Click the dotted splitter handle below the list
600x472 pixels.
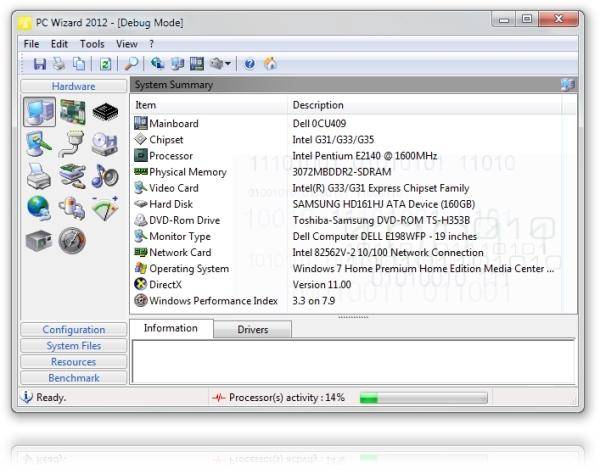click(353, 317)
